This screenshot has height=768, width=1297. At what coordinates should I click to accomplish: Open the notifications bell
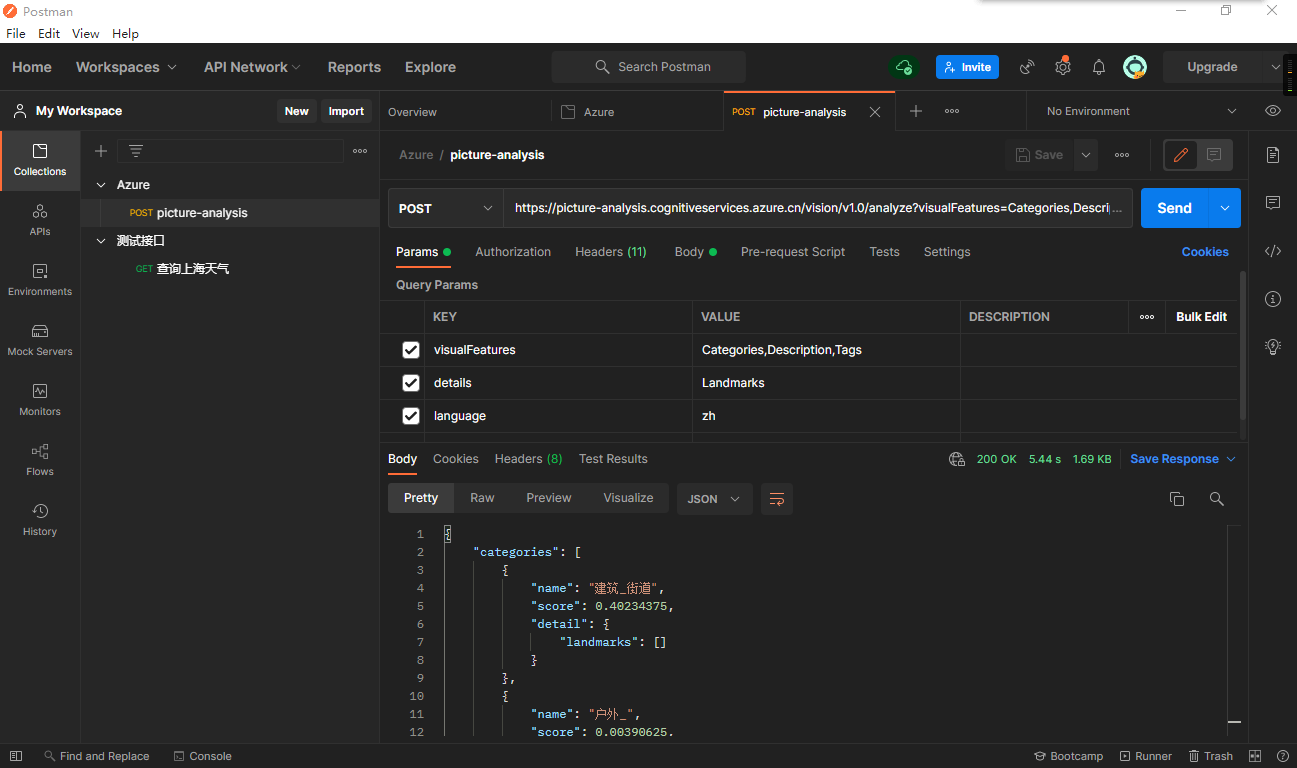point(1099,67)
